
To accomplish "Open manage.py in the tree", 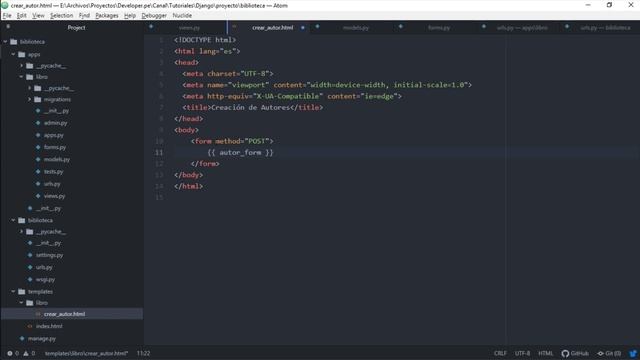I will pyautogui.click(x=42, y=338).
